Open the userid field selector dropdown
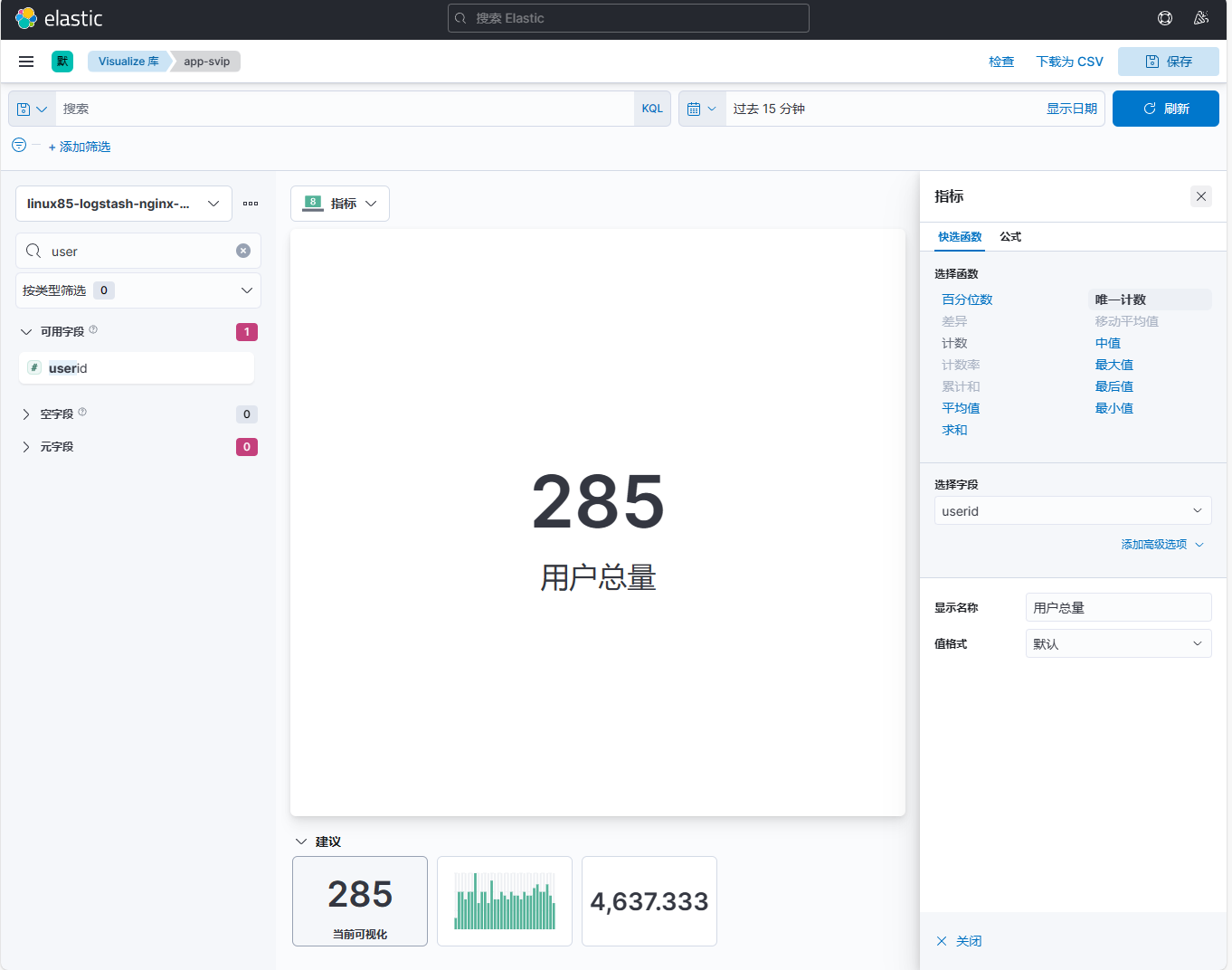 pos(1072,511)
